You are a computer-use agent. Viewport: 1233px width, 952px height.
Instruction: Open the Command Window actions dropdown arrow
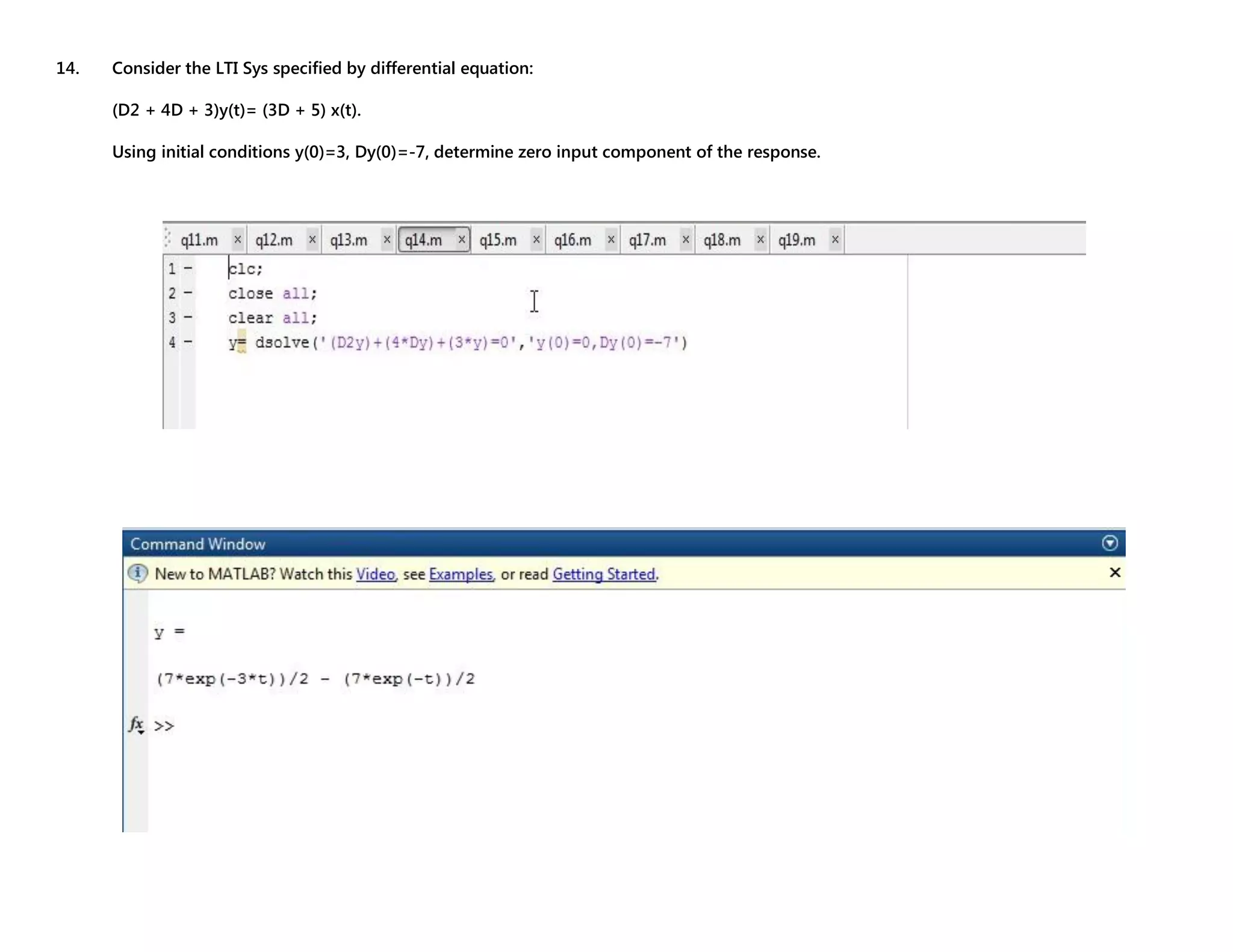point(1110,543)
